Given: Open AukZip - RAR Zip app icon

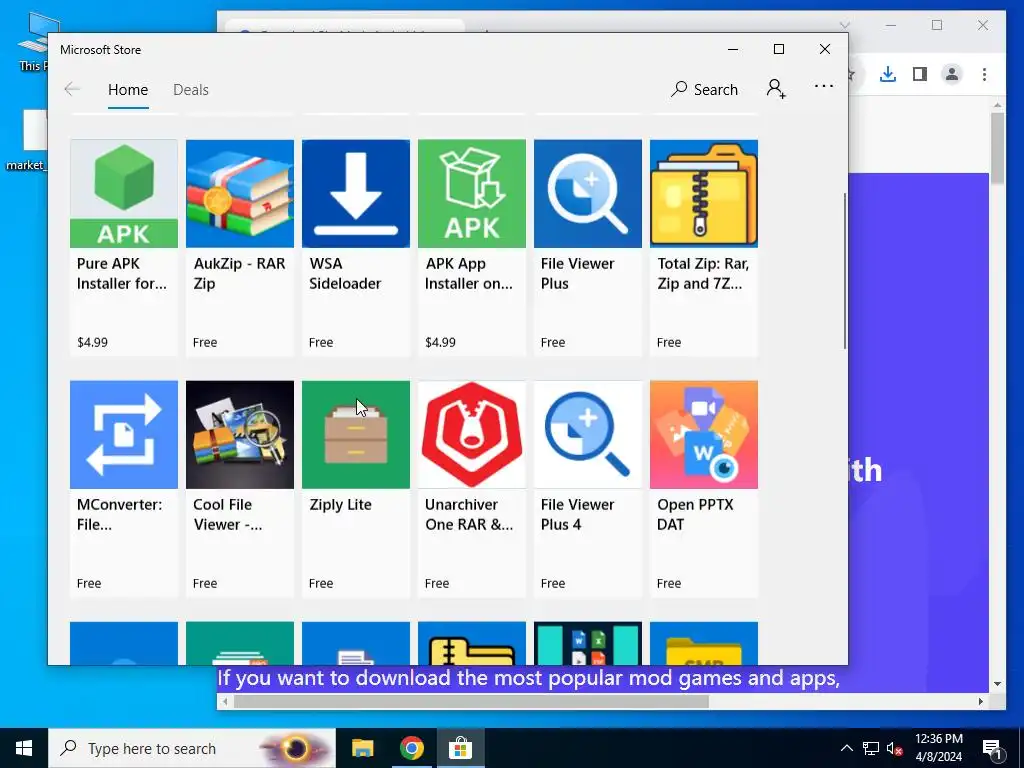Looking at the screenshot, I should (240, 193).
